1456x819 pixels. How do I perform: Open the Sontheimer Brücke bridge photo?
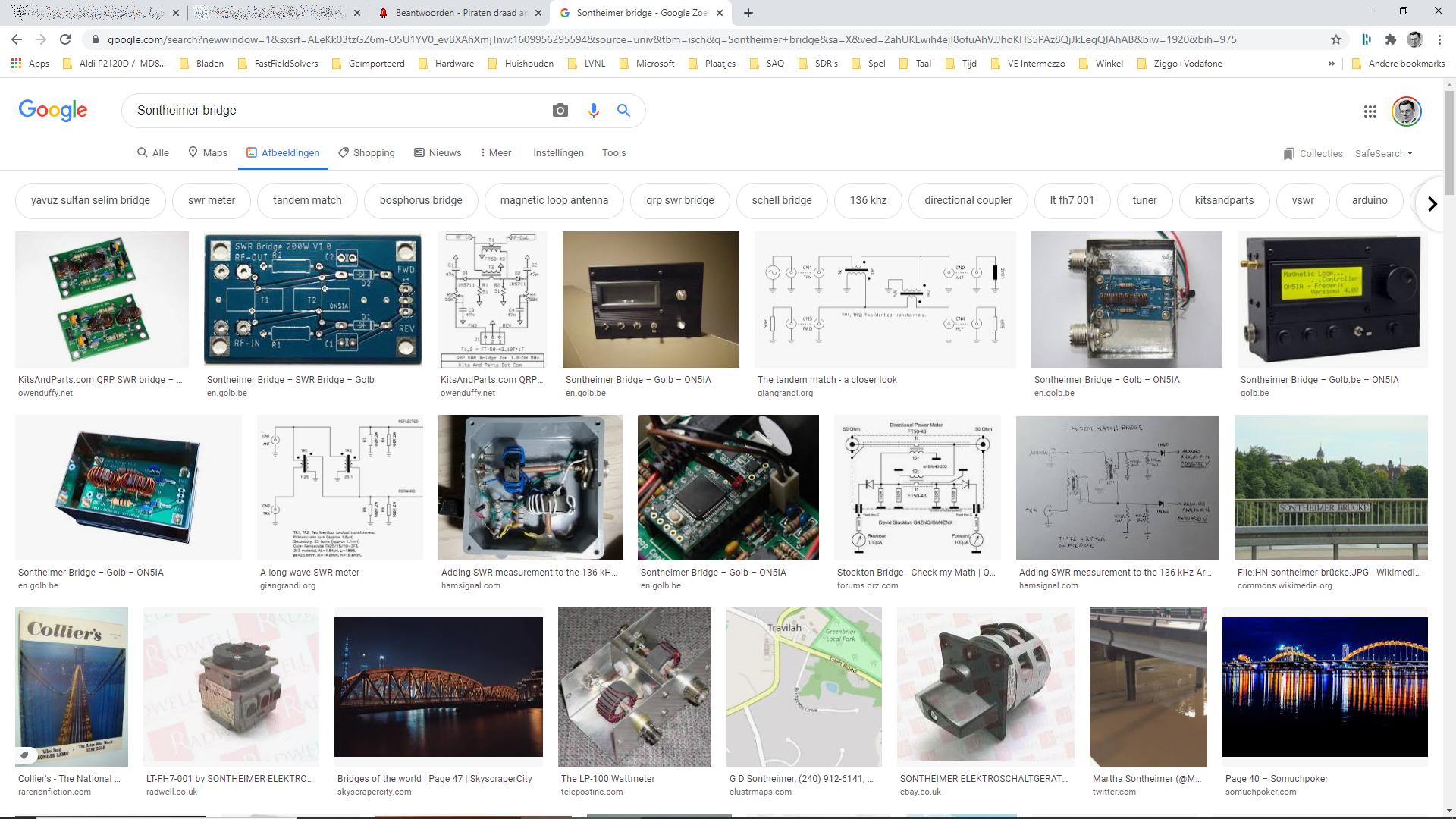coord(1331,488)
